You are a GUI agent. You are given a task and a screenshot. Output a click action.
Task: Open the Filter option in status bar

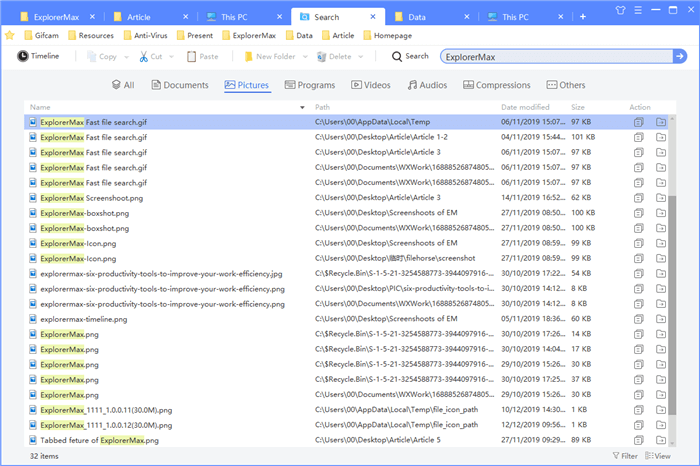[x=625, y=456]
